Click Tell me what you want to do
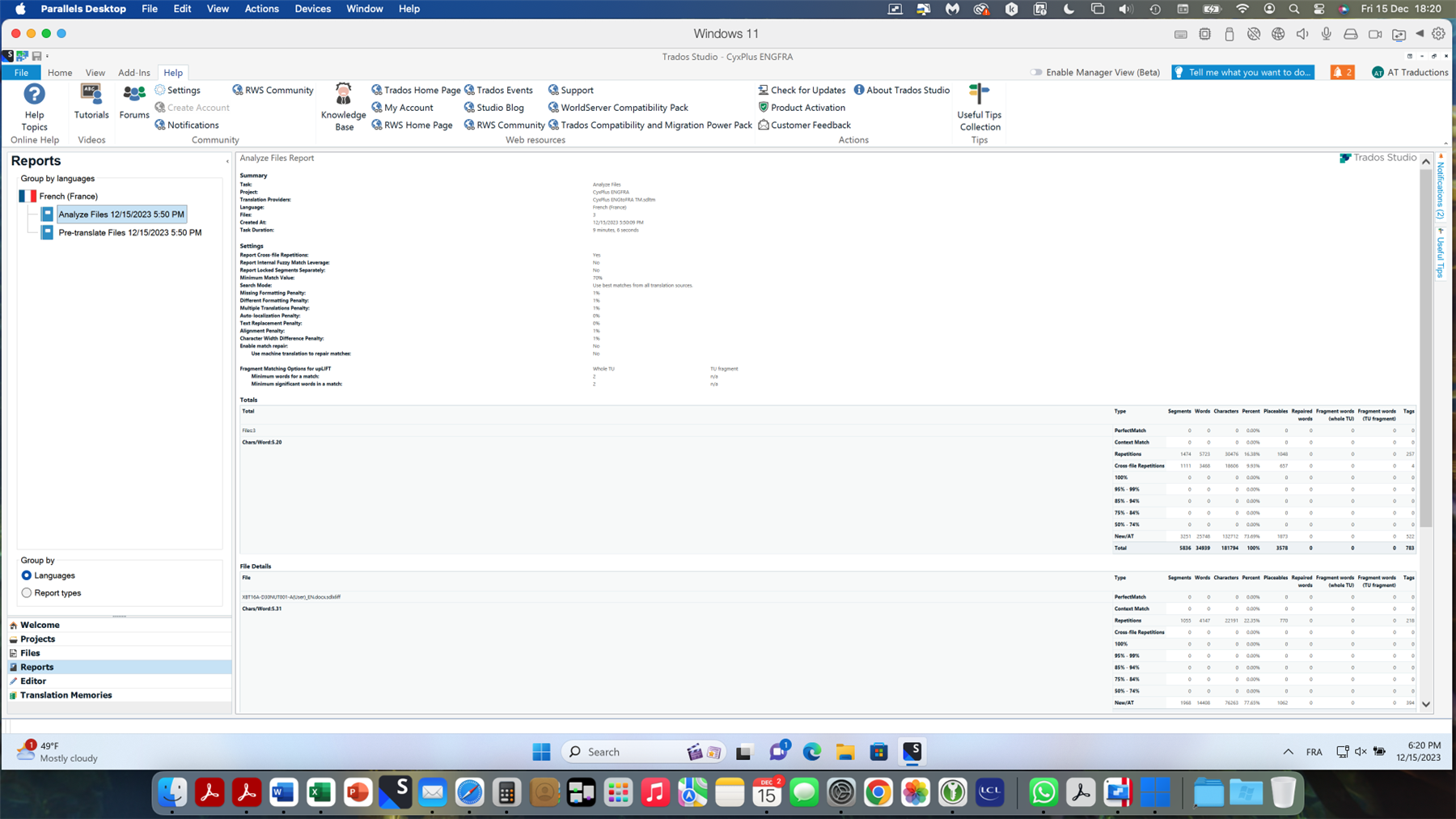 pos(1242,72)
